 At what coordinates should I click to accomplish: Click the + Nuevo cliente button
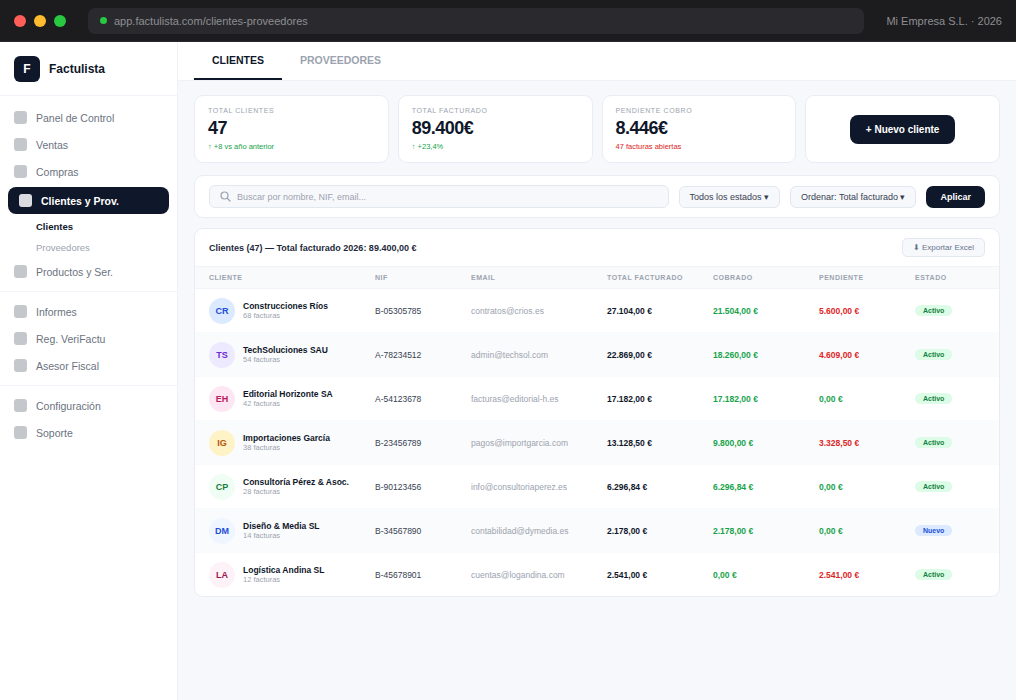(x=902, y=130)
